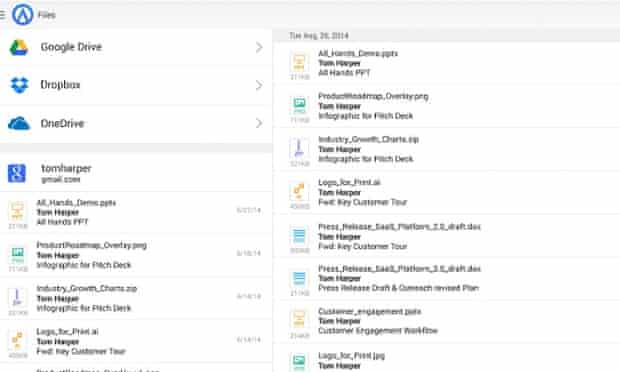Click the date on tomharper's ProductRoadmap_Overlay.png row

(249, 253)
